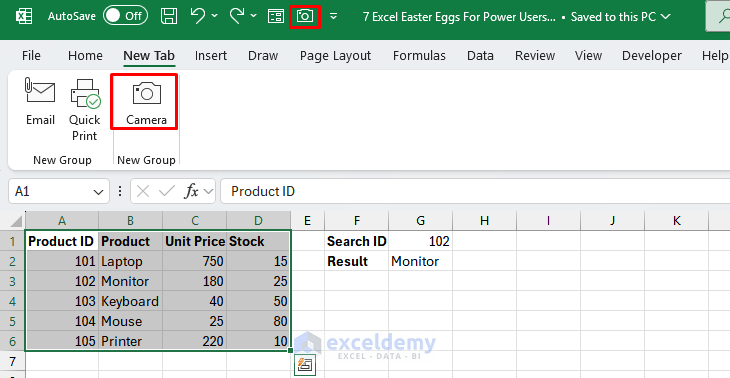
Task: Click the cell containing 102 in column G
Action: coord(420,242)
